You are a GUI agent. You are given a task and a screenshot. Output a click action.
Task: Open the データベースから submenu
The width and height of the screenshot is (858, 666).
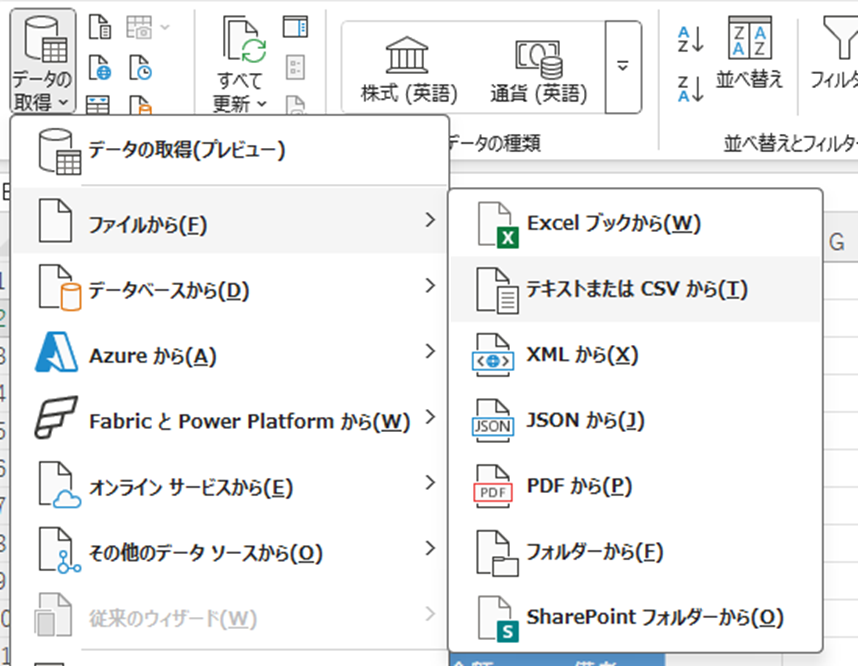click(x=230, y=290)
